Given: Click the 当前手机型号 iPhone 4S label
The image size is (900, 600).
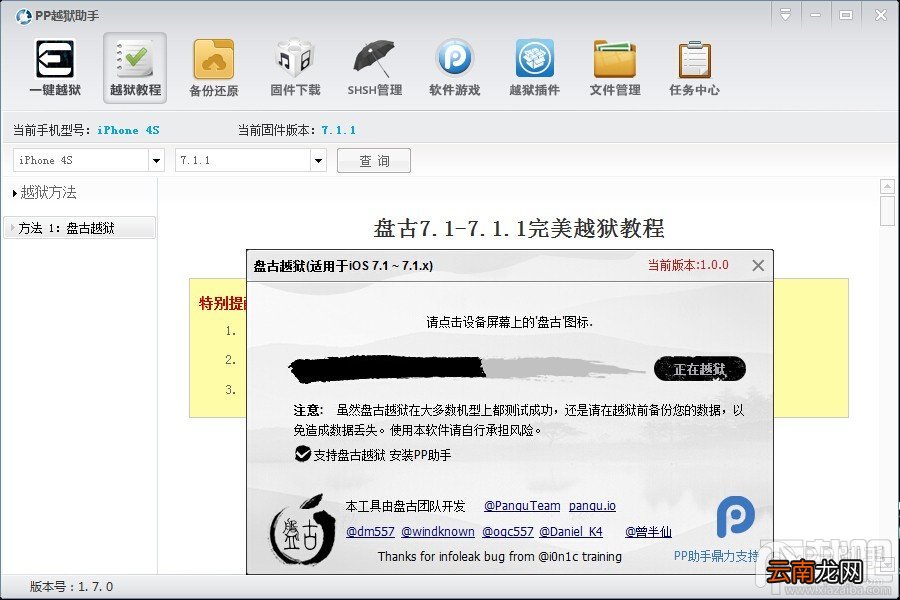Looking at the screenshot, I should click(86, 130).
